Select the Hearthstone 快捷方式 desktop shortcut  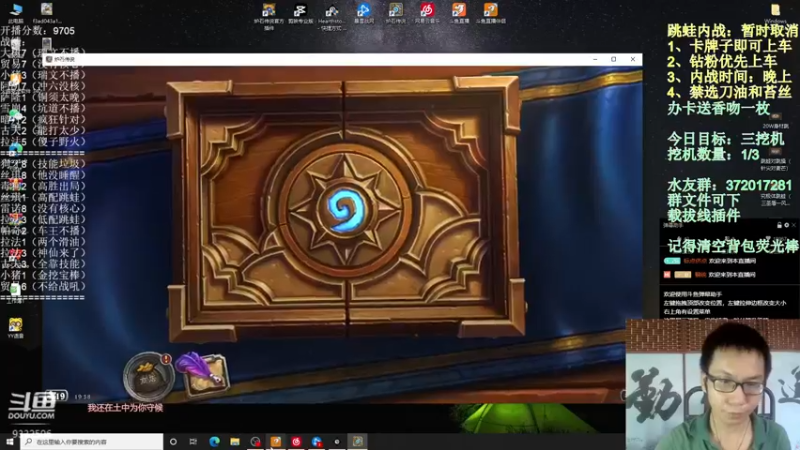coord(332,16)
